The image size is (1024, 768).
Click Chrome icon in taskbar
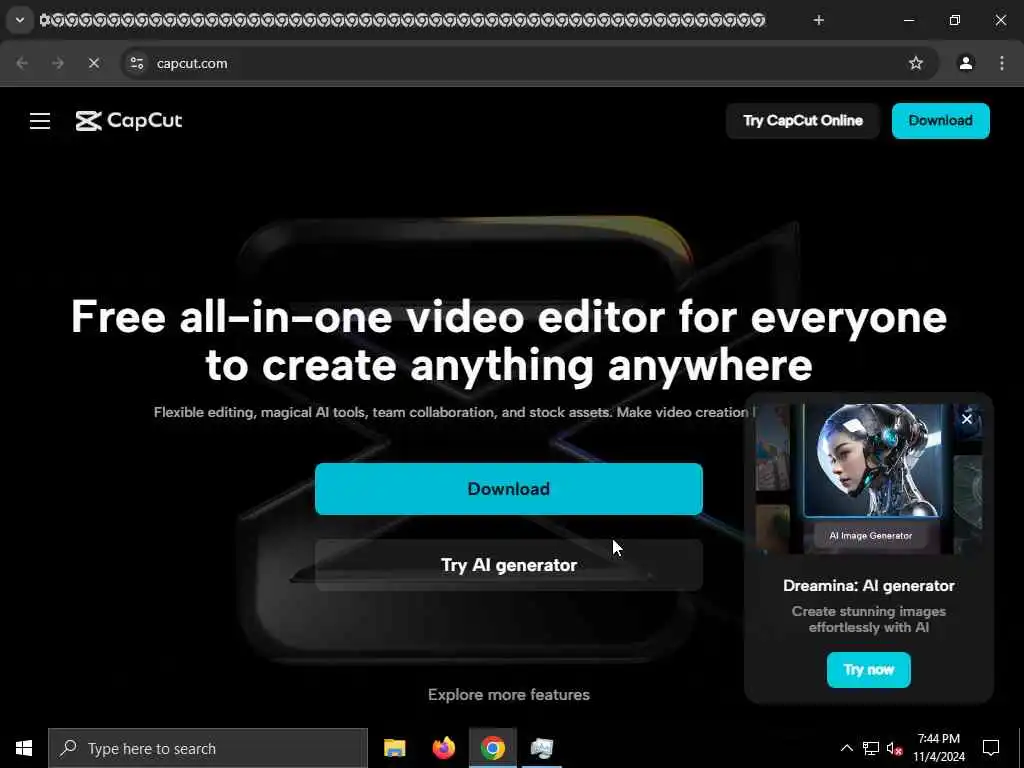click(x=492, y=748)
